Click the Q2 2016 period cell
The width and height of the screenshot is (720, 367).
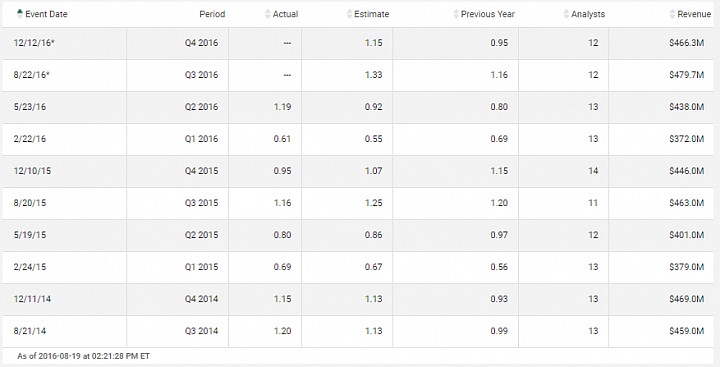178,107
